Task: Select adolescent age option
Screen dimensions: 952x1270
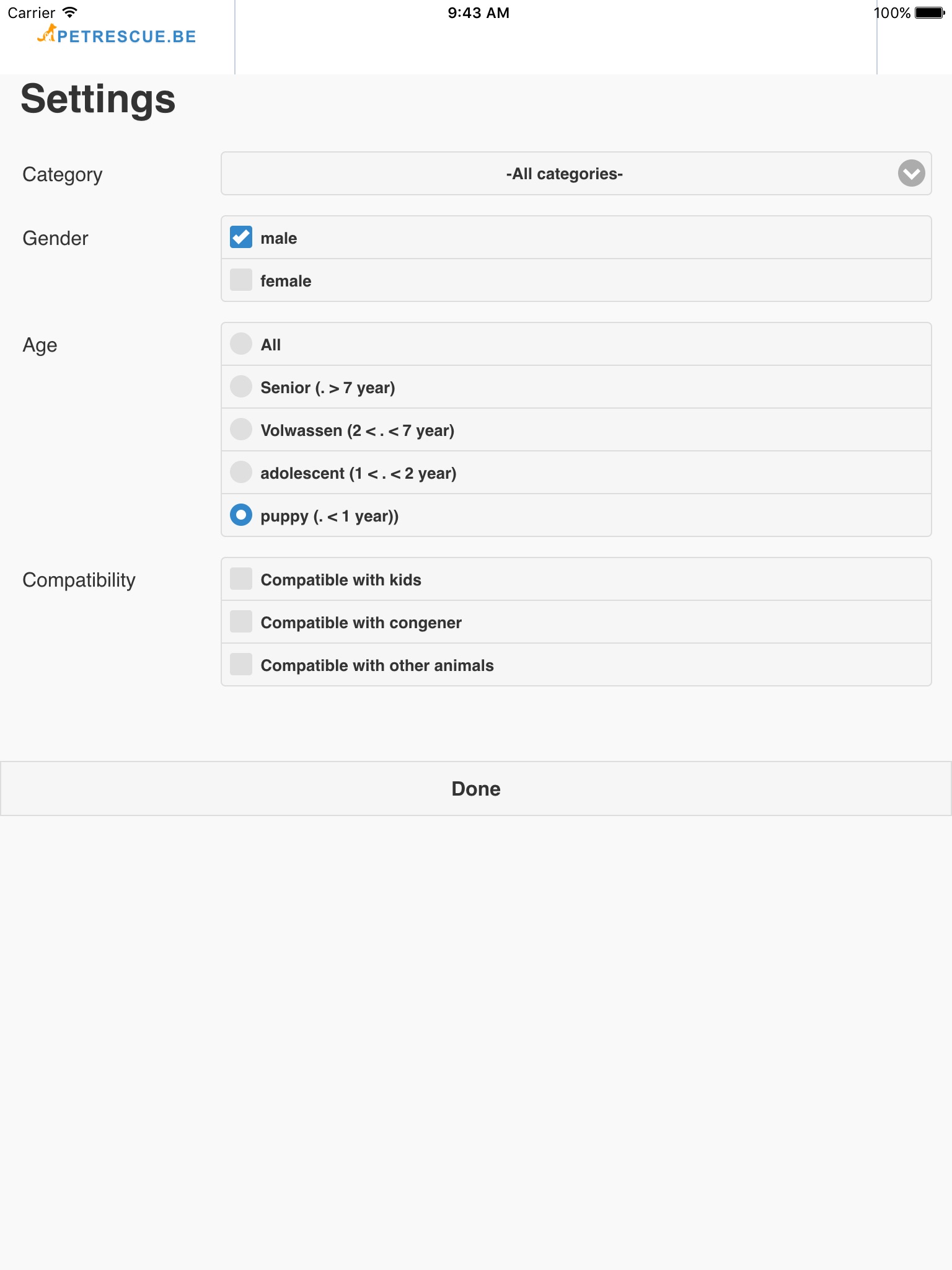Action: click(x=241, y=473)
